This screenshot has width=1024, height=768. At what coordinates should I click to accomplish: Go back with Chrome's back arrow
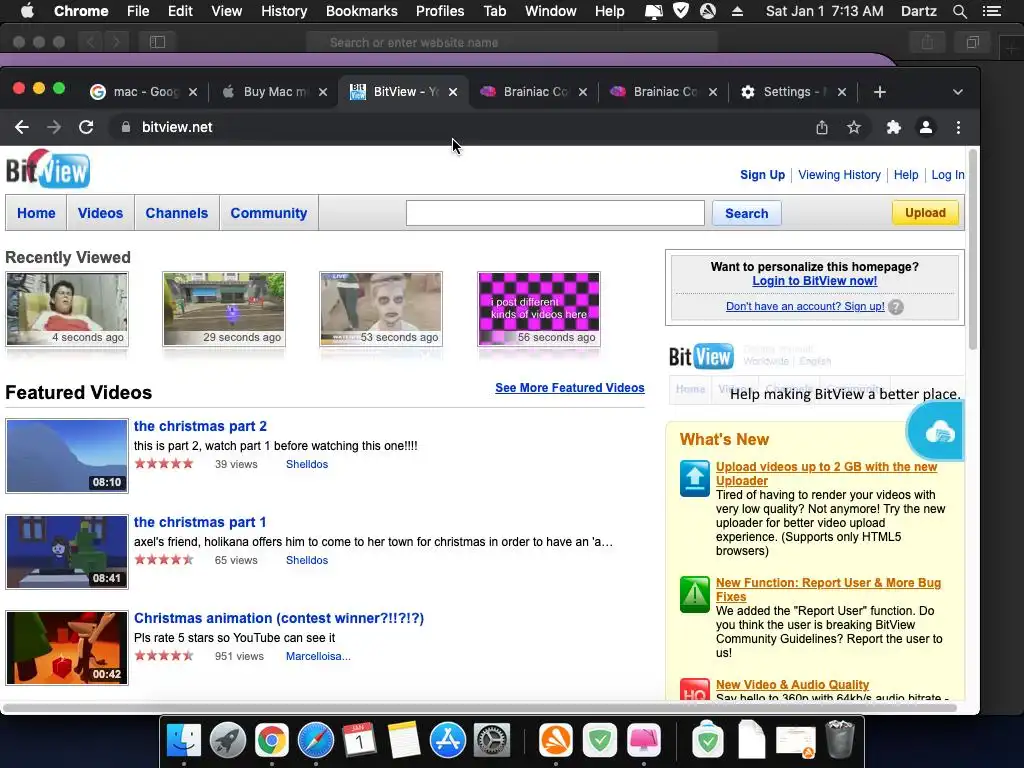[22, 127]
